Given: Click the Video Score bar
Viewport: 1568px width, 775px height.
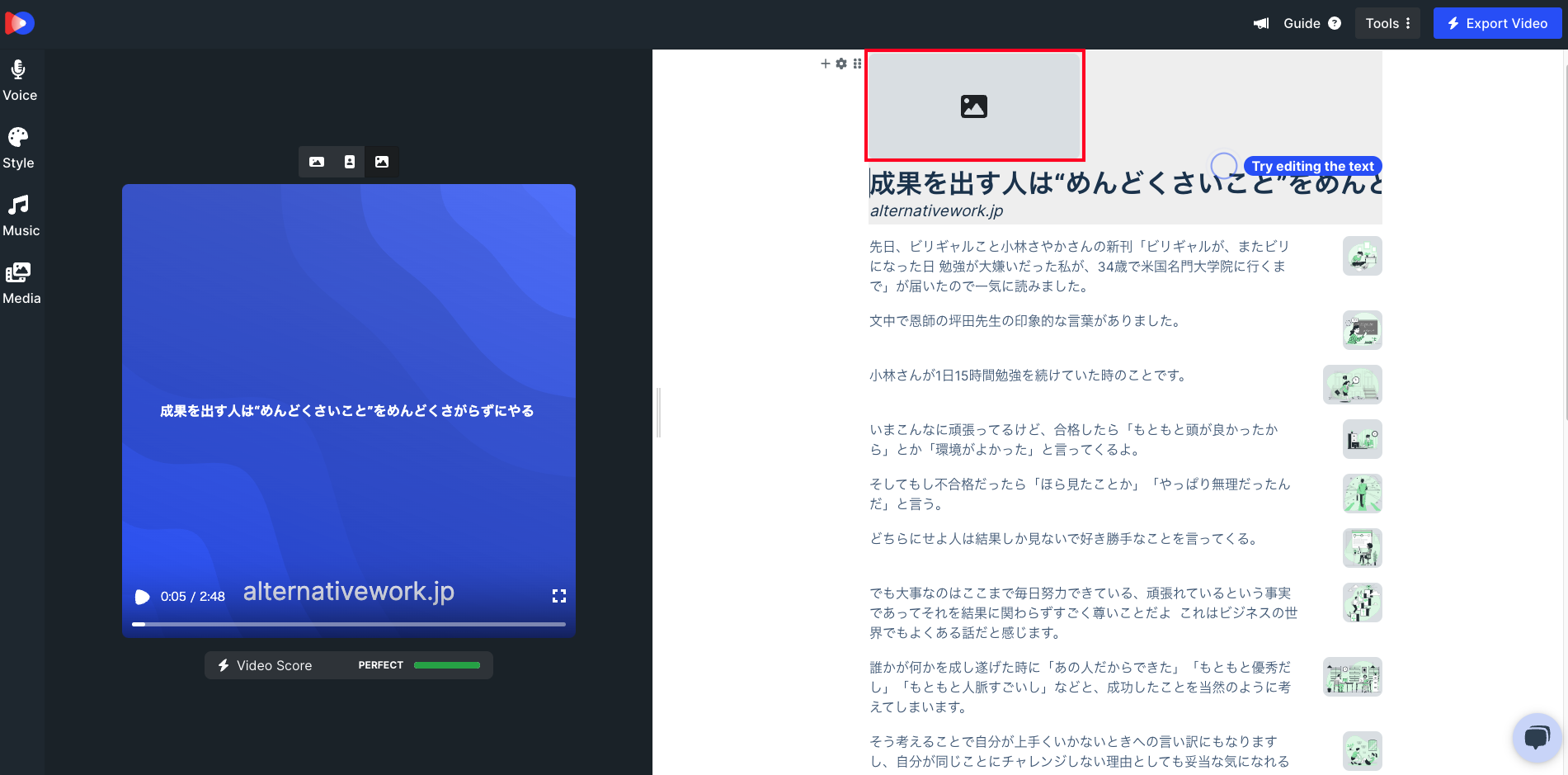Looking at the screenshot, I should 349,665.
